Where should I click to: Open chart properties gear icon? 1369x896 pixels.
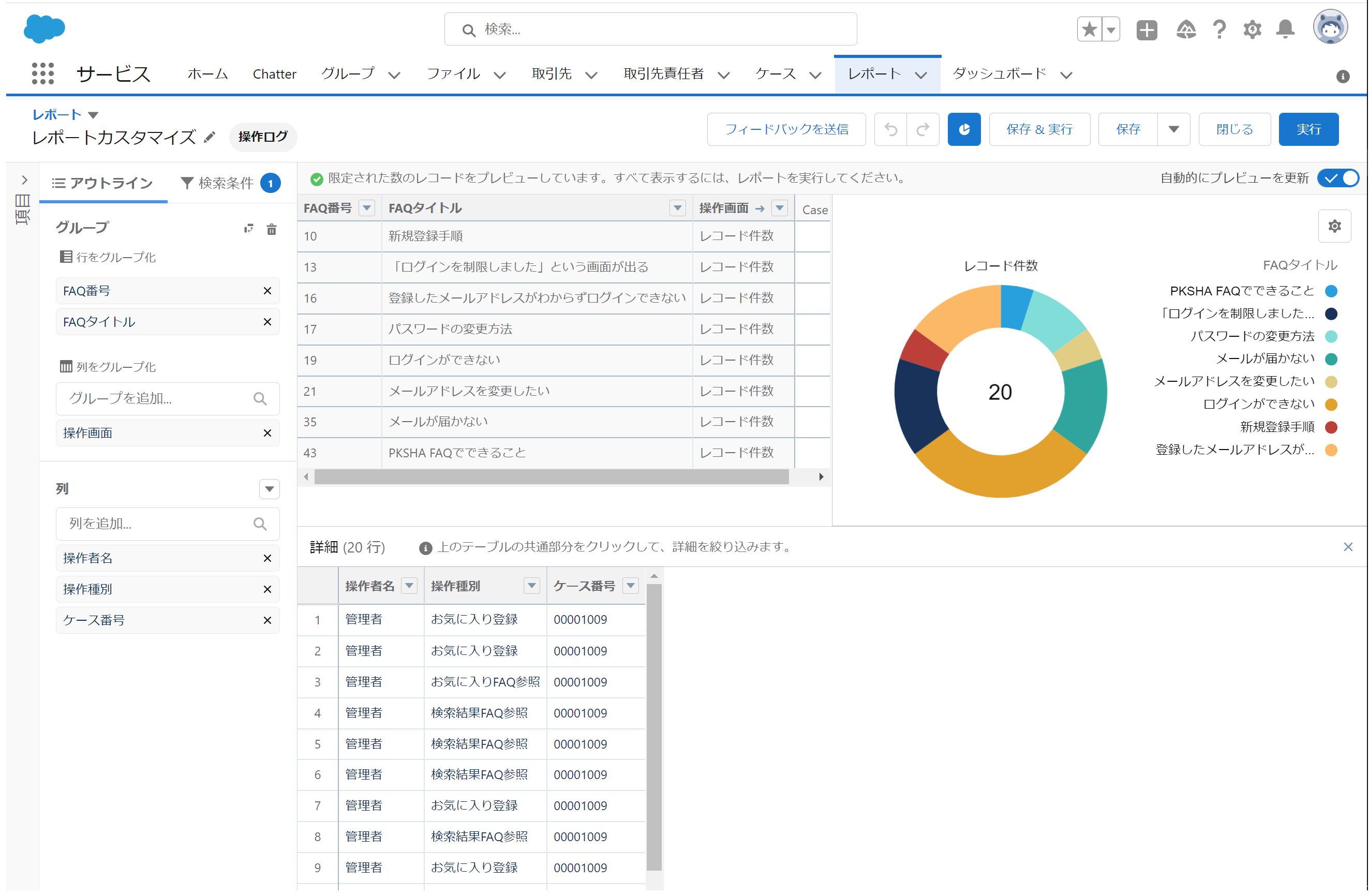[x=1334, y=227]
